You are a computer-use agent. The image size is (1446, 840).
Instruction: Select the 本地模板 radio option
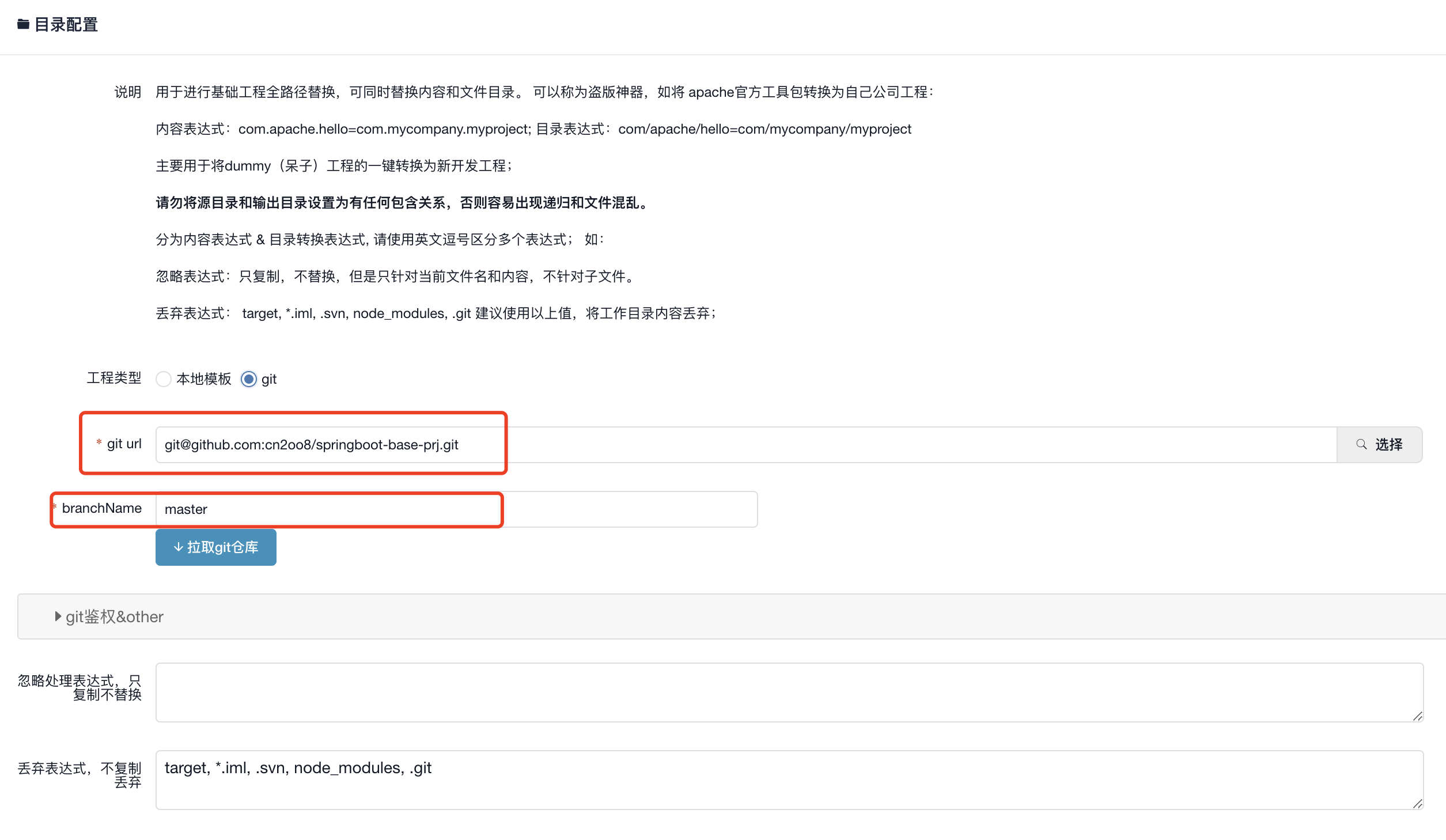(164, 379)
